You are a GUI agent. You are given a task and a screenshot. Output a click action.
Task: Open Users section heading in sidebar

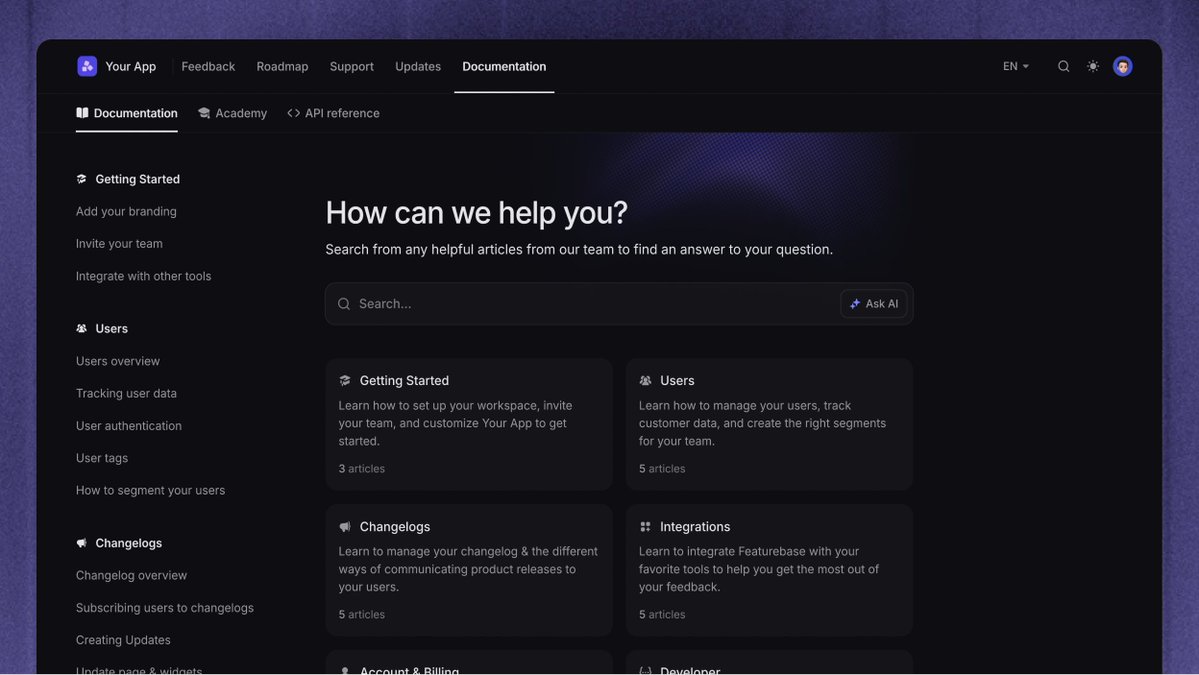tap(112, 329)
